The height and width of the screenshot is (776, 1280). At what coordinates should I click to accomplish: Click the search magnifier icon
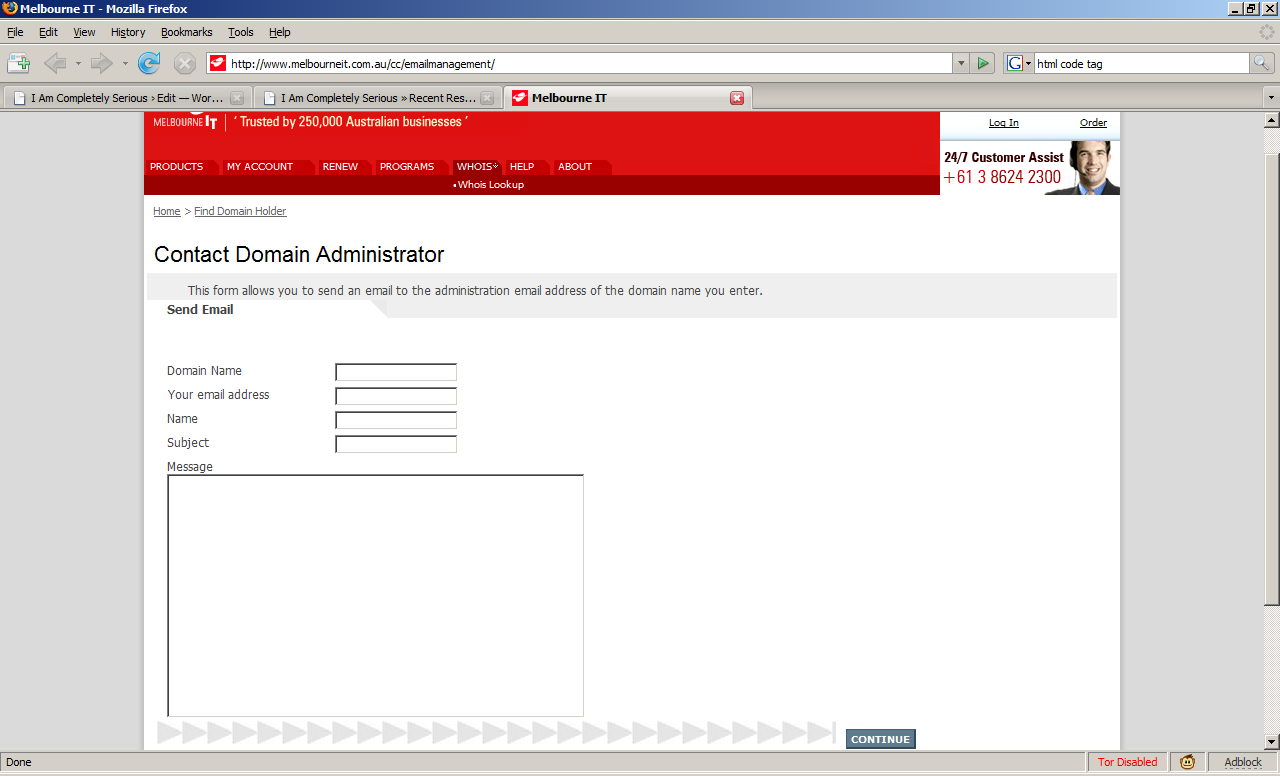point(1262,63)
